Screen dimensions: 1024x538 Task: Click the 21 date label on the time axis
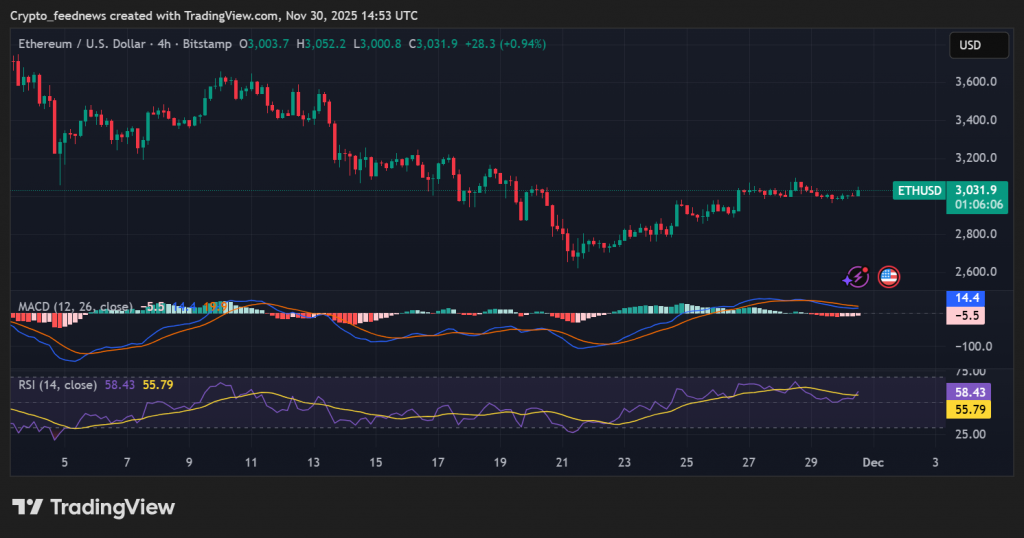pyautogui.click(x=562, y=463)
